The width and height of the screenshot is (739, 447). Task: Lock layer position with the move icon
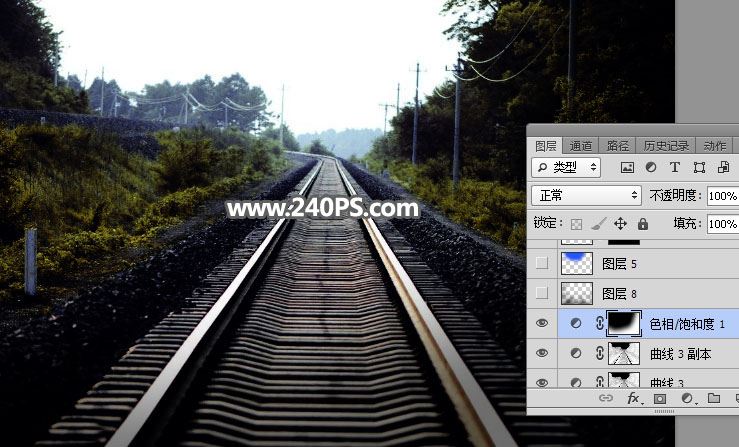click(x=620, y=224)
